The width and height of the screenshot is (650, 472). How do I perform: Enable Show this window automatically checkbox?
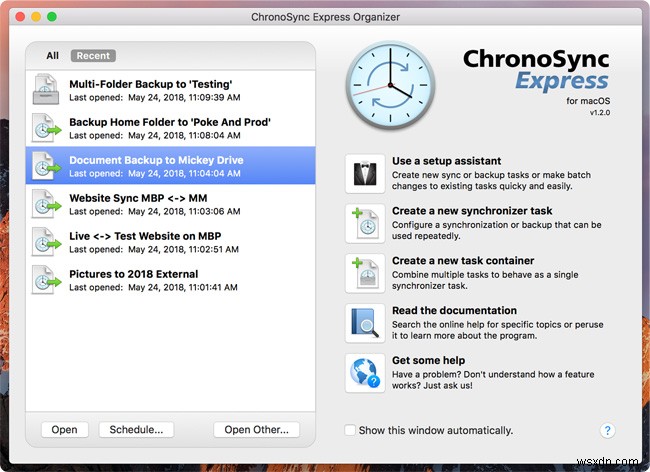pyautogui.click(x=350, y=430)
